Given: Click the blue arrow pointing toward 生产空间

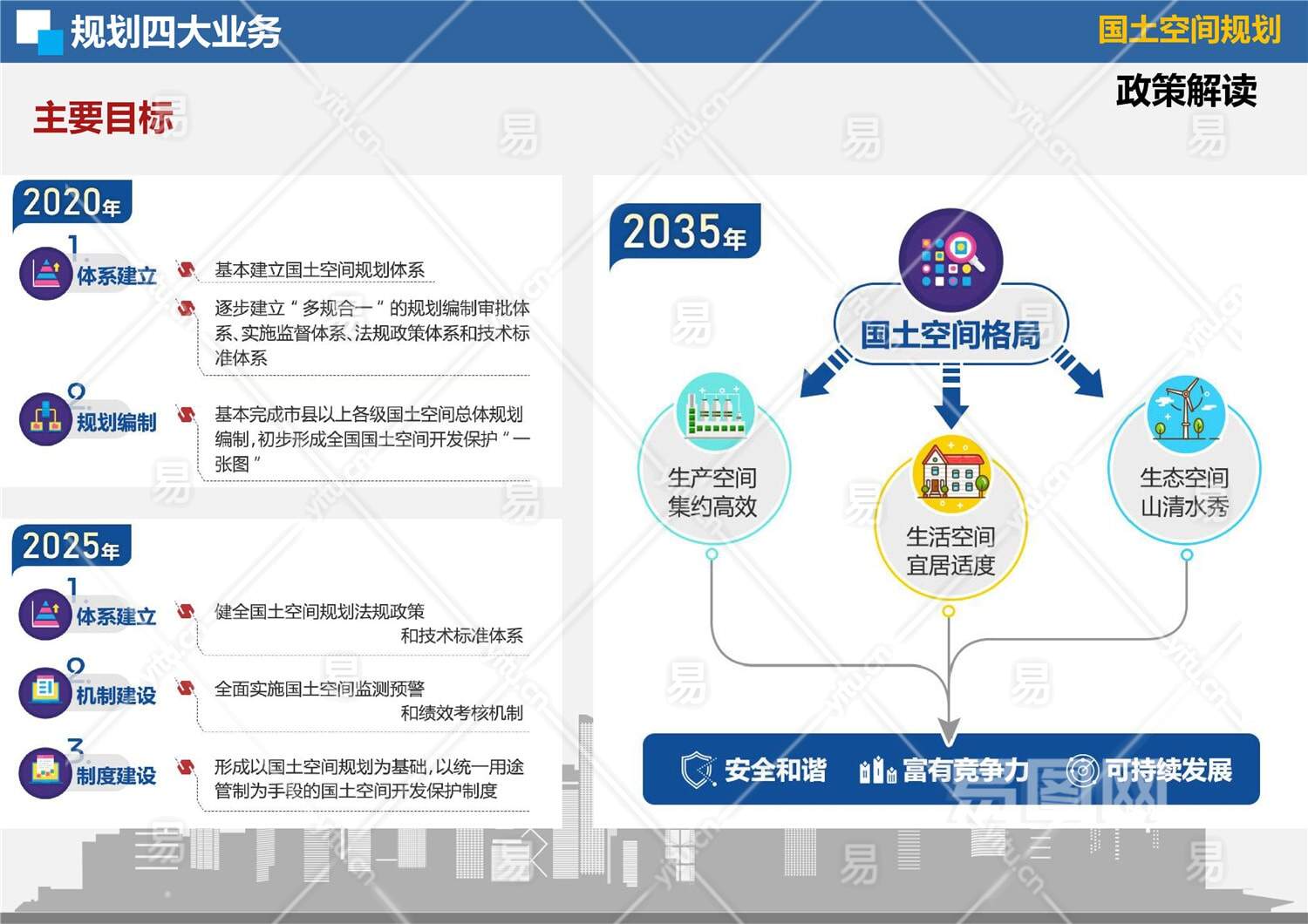Looking at the screenshot, I should [x=825, y=372].
